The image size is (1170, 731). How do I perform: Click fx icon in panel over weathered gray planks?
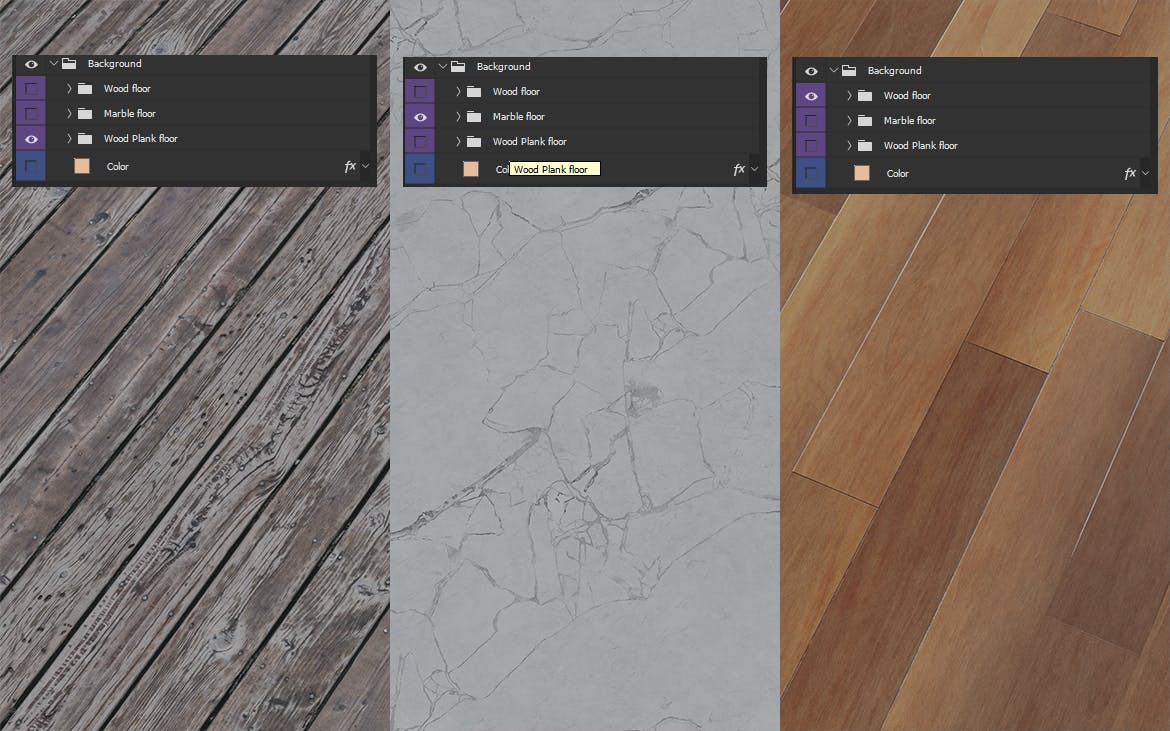349,166
